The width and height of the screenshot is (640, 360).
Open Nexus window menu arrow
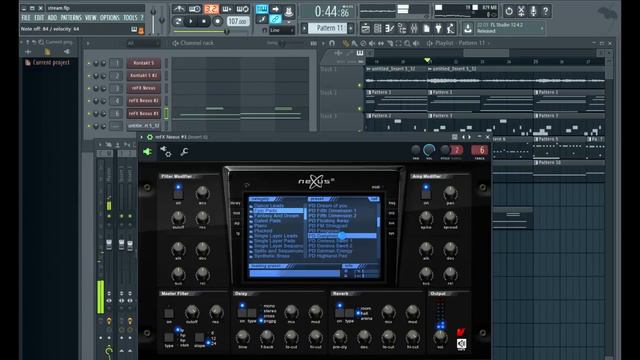pyautogui.click(x=142, y=137)
